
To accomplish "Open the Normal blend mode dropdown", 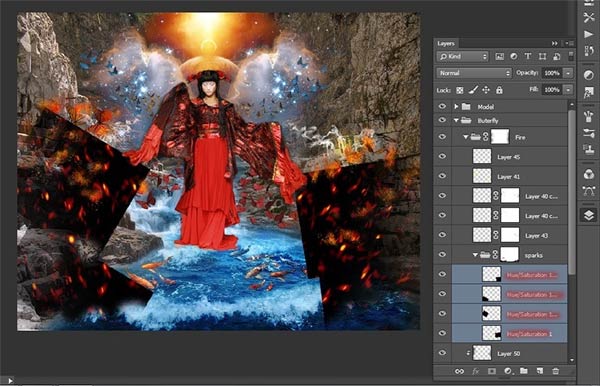I will point(474,73).
